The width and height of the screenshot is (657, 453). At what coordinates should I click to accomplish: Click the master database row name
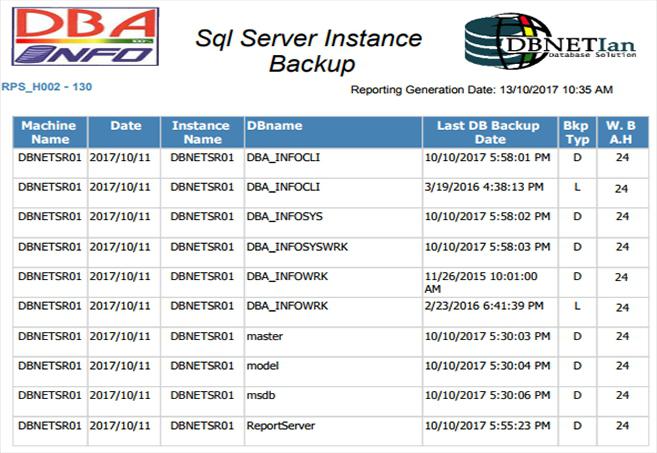264,337
